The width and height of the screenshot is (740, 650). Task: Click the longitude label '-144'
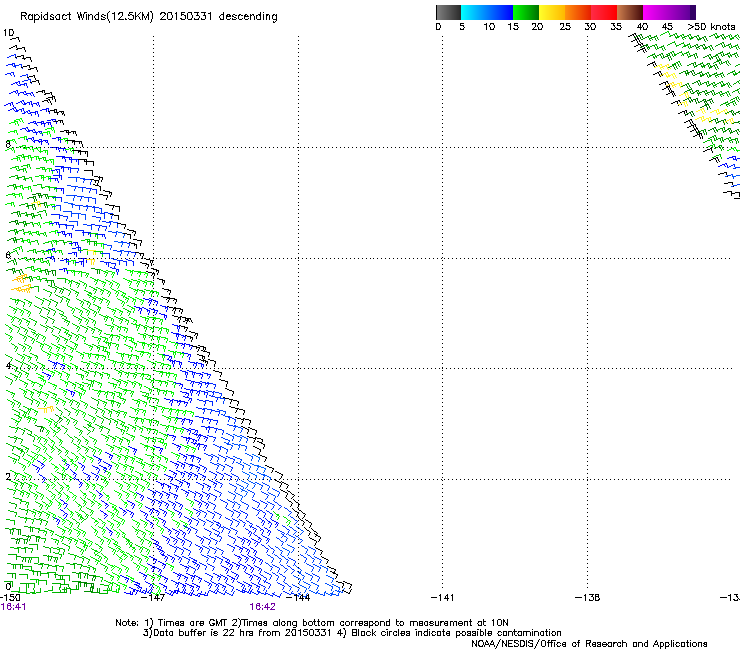tap(298, 598)
